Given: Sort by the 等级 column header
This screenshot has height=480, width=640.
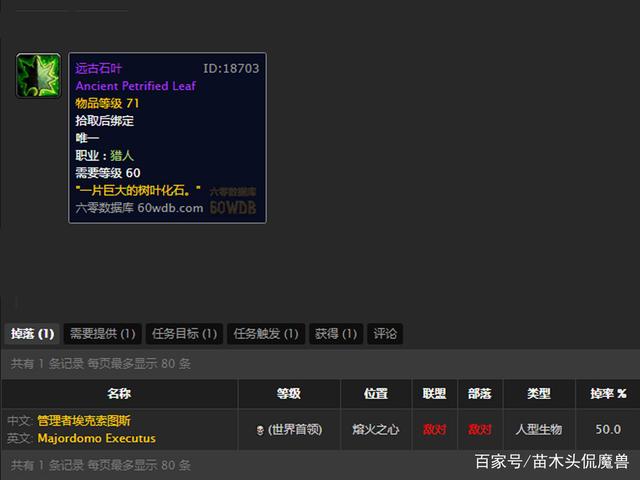Looking at the screenshot, I should pos(289,393).
